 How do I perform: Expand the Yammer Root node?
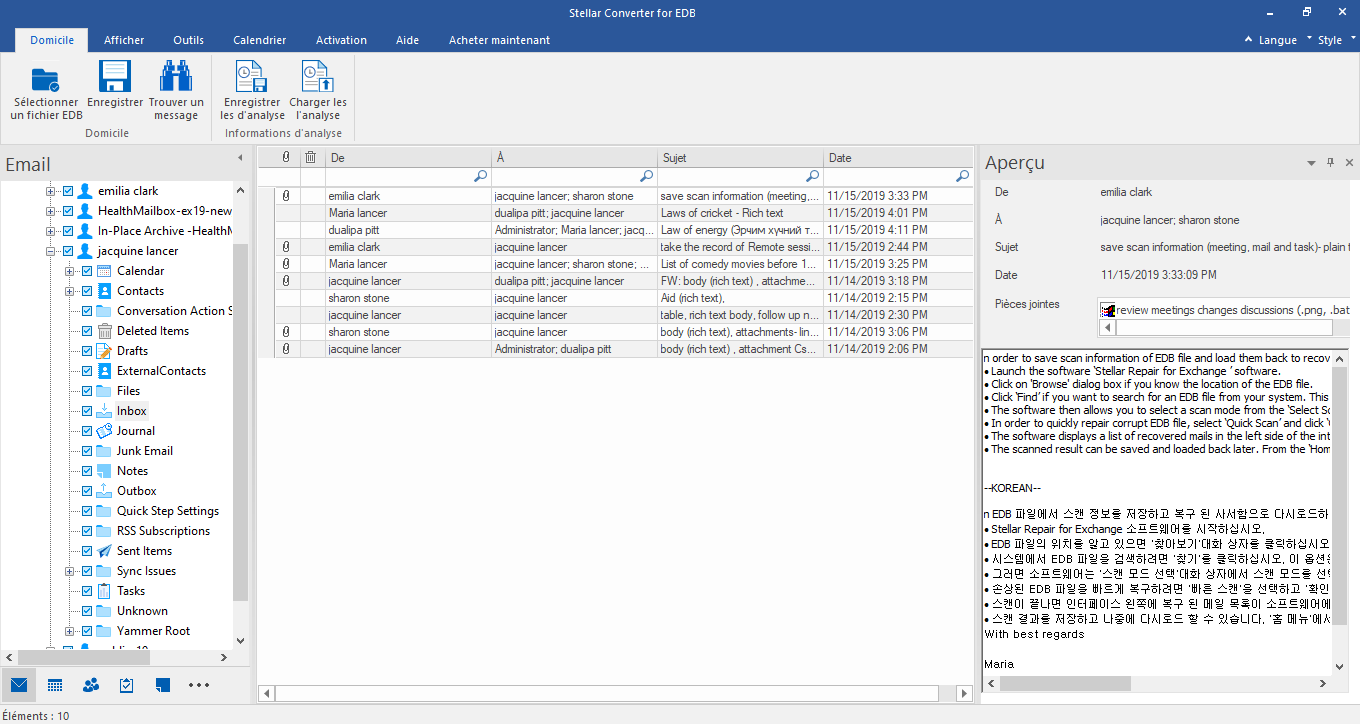[x=70, y=631]
